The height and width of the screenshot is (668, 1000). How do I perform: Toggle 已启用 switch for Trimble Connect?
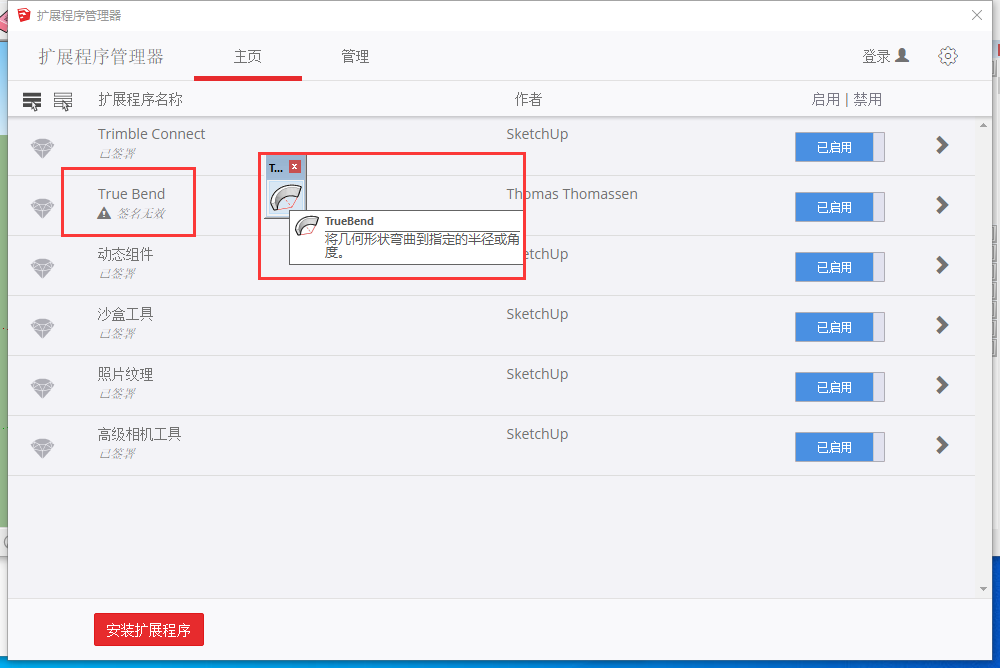coord(839,147)
